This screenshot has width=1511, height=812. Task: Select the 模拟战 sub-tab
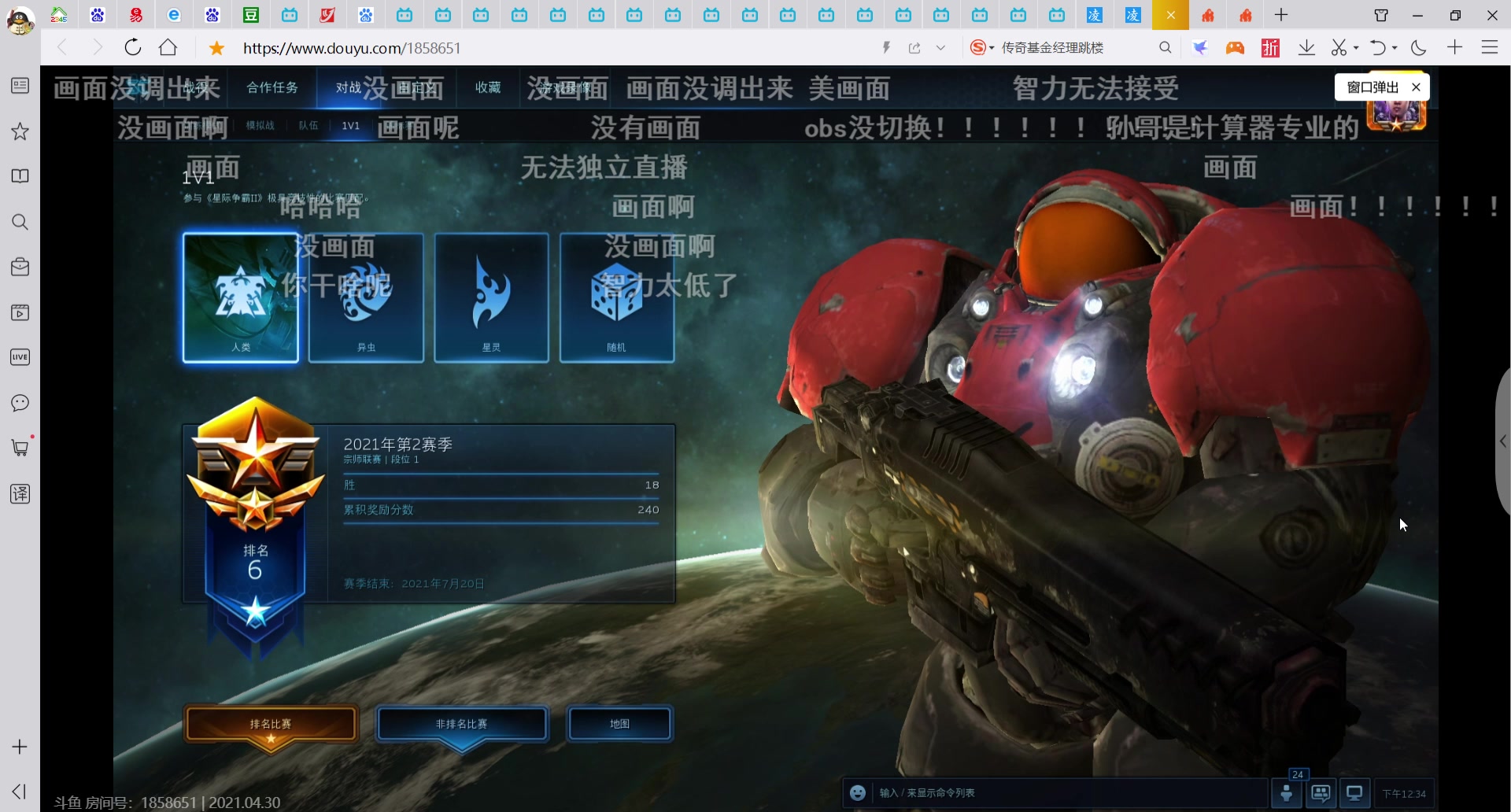[260, 125]
